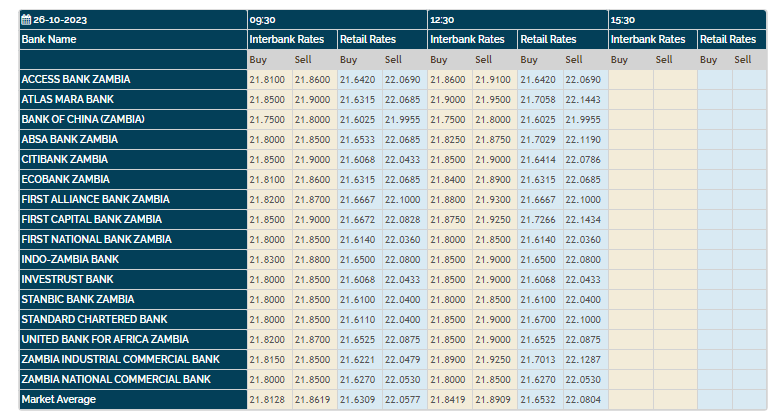The image size is (777, 420).
Task: Click First Capital 12:30 retail buy 21.7266
Action: point(538,220)
